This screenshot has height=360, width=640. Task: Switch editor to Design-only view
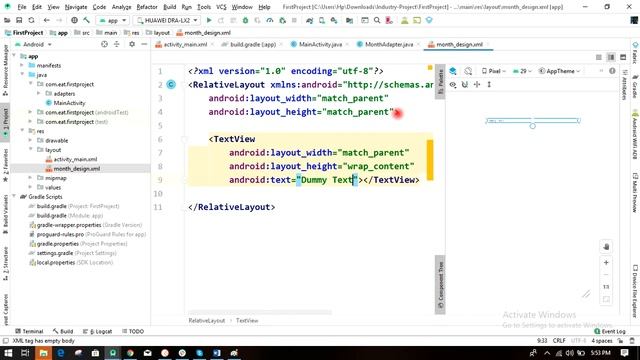[x=623, y=58]
